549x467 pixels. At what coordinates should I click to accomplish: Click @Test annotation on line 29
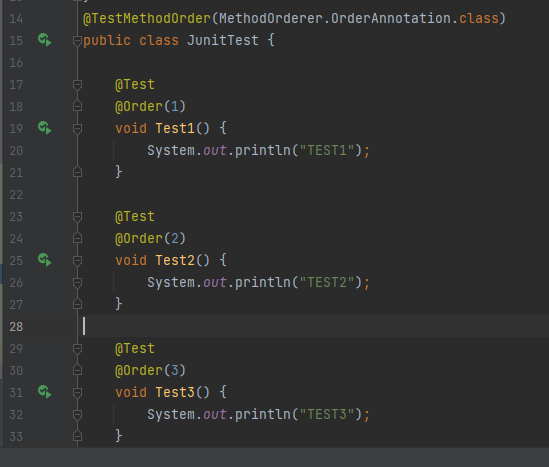coord(135,349)
